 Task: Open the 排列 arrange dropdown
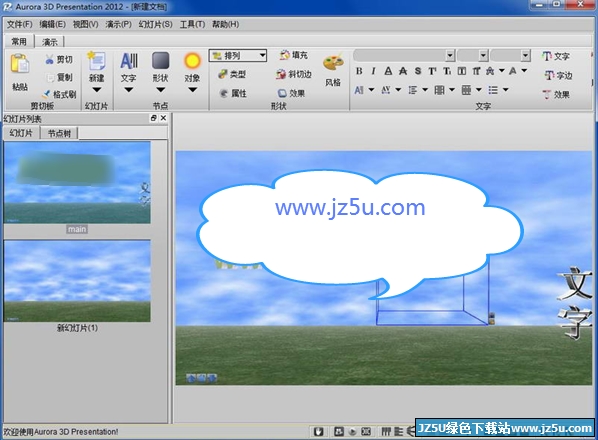[x=238, y=56]
